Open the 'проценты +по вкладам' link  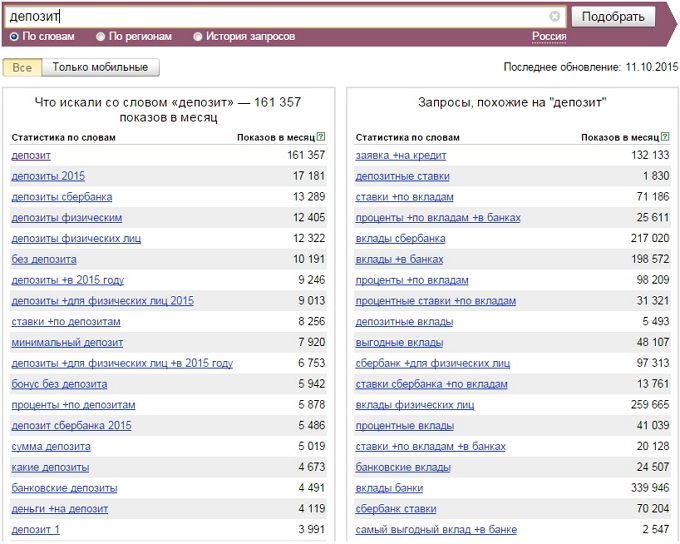412,280
